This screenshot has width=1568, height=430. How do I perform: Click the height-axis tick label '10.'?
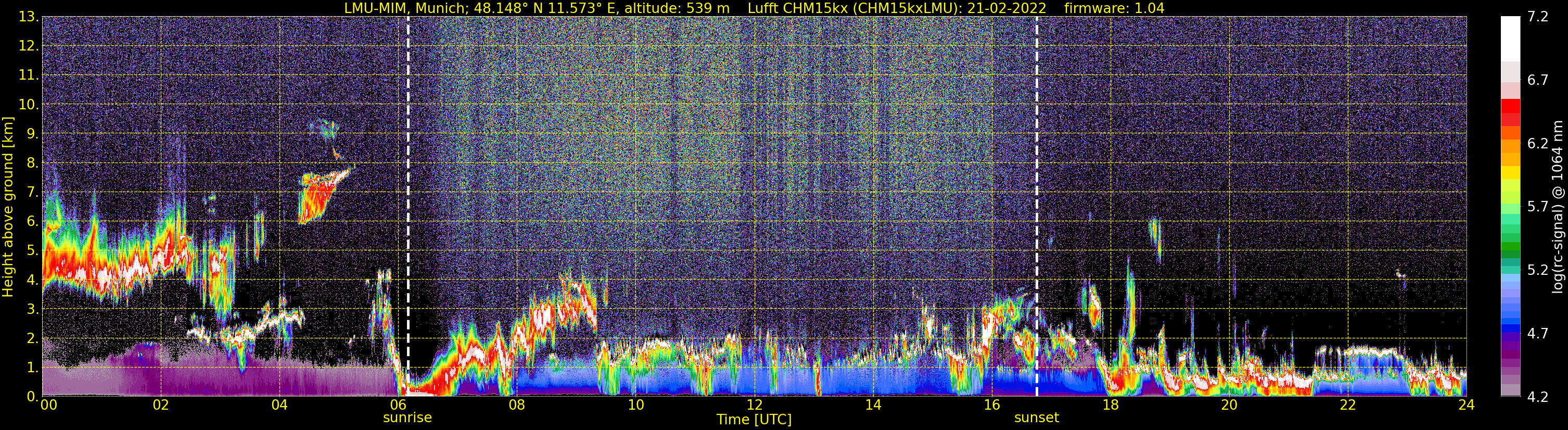[29, 105]
